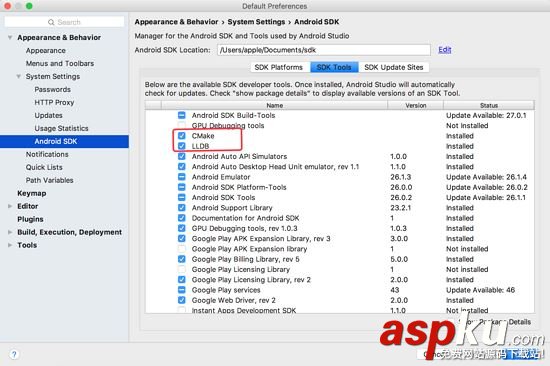Select 'Update Available: 26.1.4' status cell
This screenshot has width=550, height=366.
pyautogui.click(x=487, y=177)
